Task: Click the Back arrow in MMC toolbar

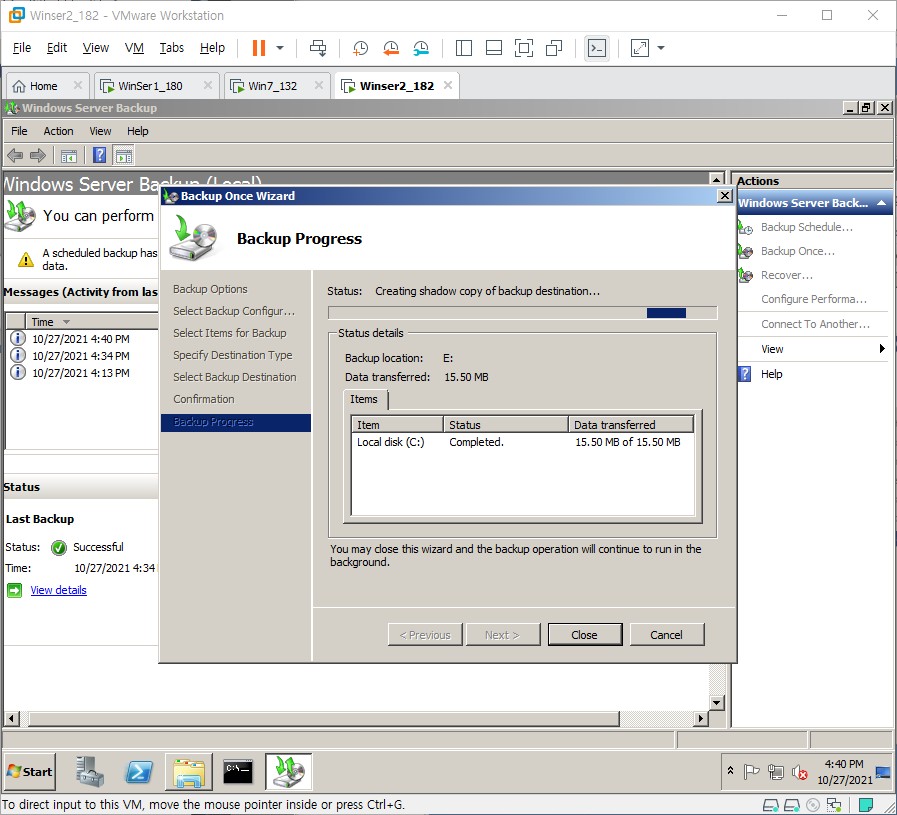Action: tap(15, 155)
